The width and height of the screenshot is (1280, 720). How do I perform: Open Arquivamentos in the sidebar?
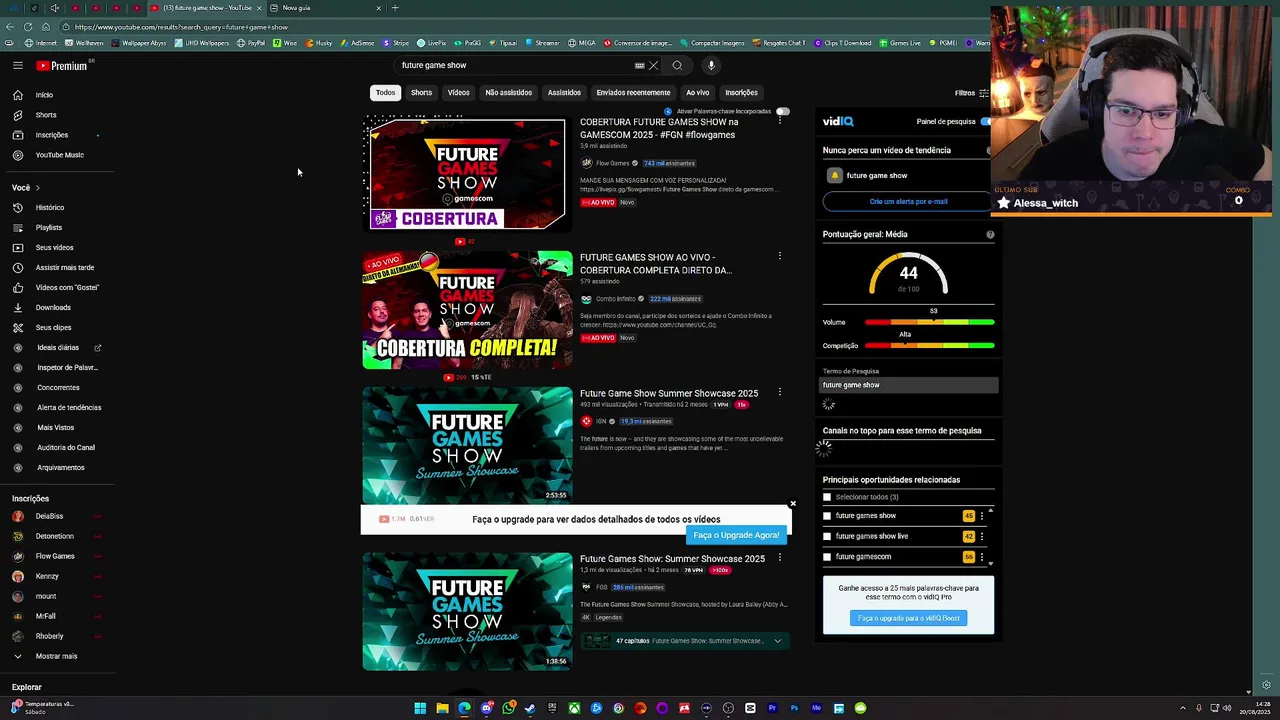[x=61, y=468]
